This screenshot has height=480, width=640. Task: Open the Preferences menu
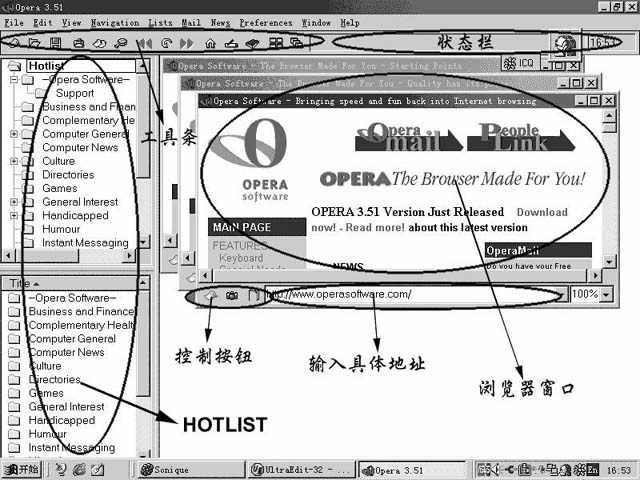[266, 23]
